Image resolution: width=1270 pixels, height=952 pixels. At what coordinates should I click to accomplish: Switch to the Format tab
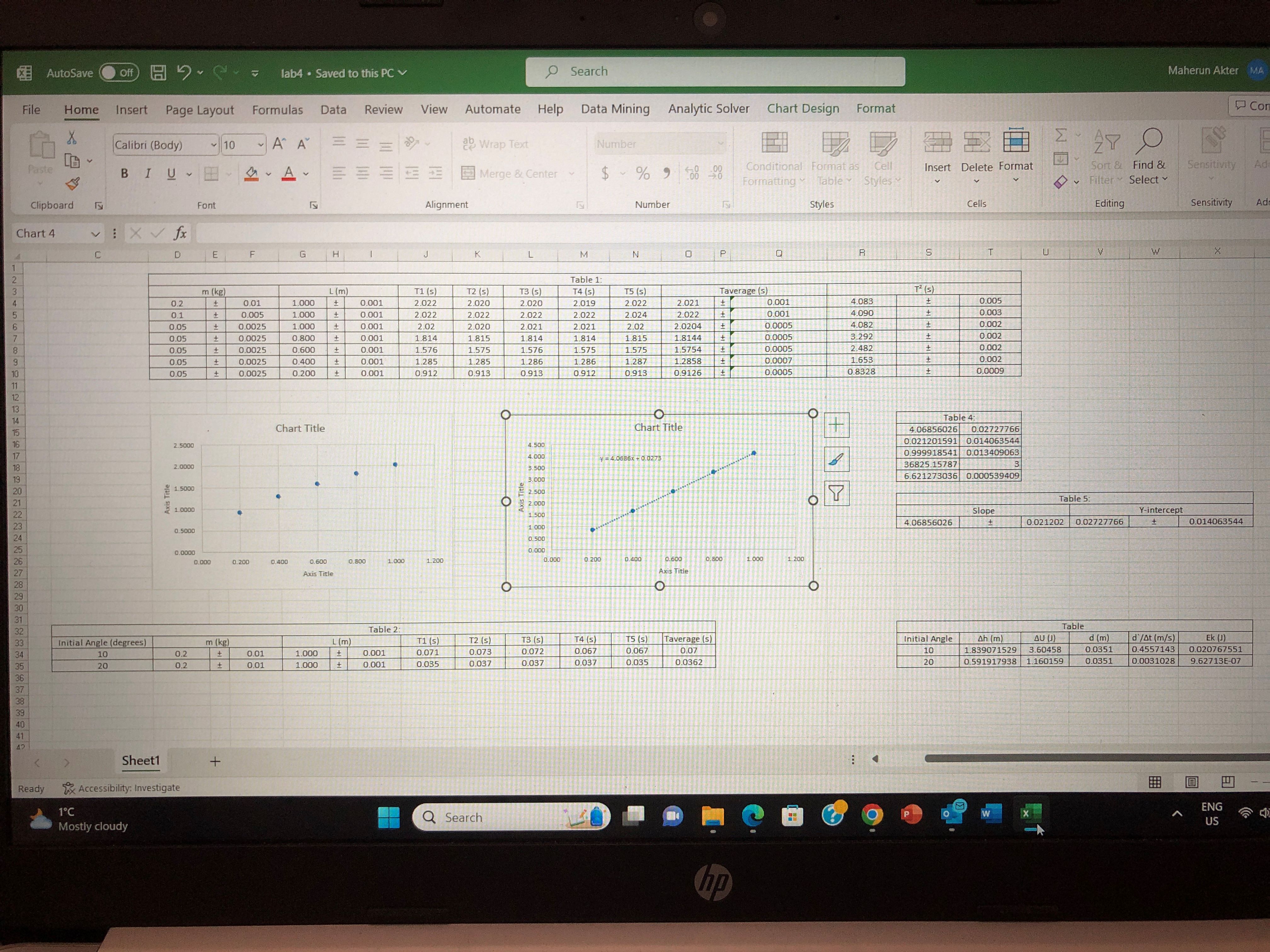[x=876, y=109]
